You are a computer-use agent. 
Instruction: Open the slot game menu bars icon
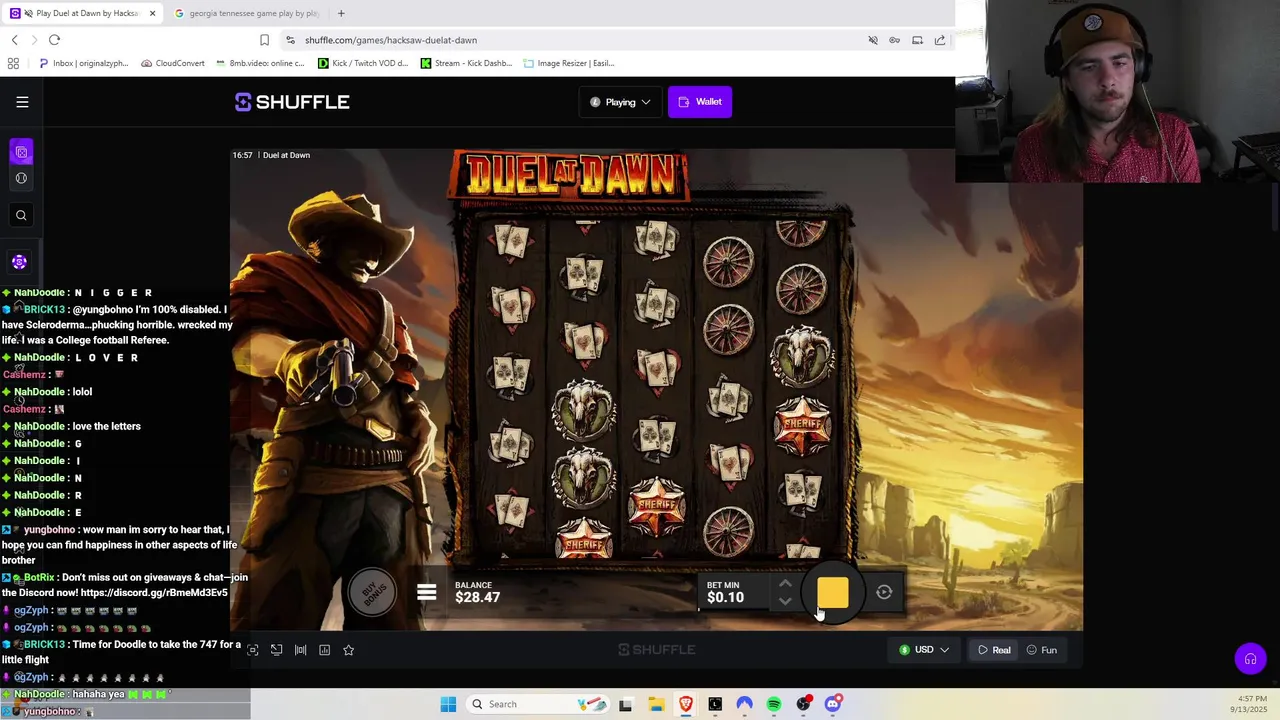(x=427, y=593)
